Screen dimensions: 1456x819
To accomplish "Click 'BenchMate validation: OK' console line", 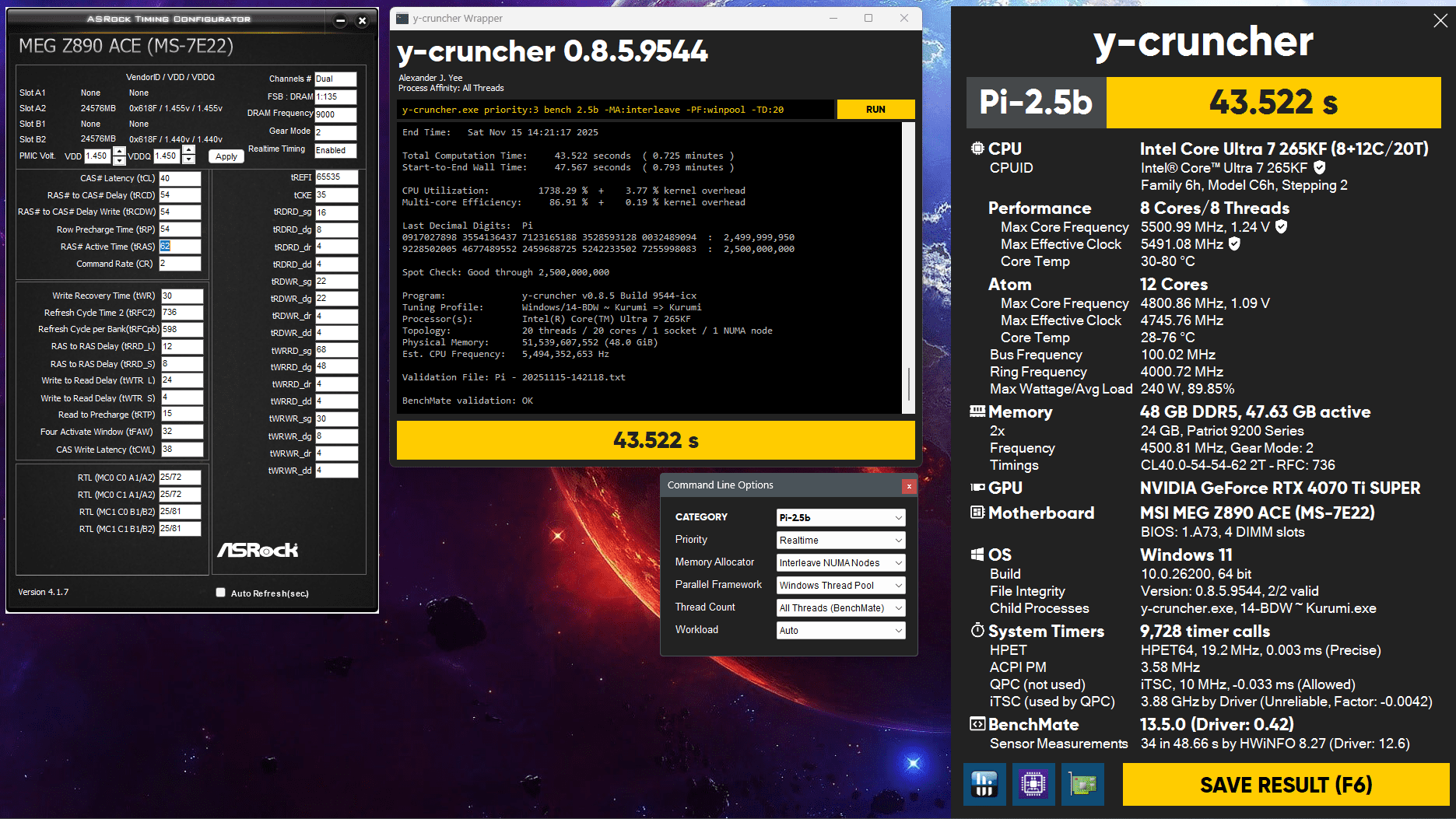I will [x=468, y=401].
